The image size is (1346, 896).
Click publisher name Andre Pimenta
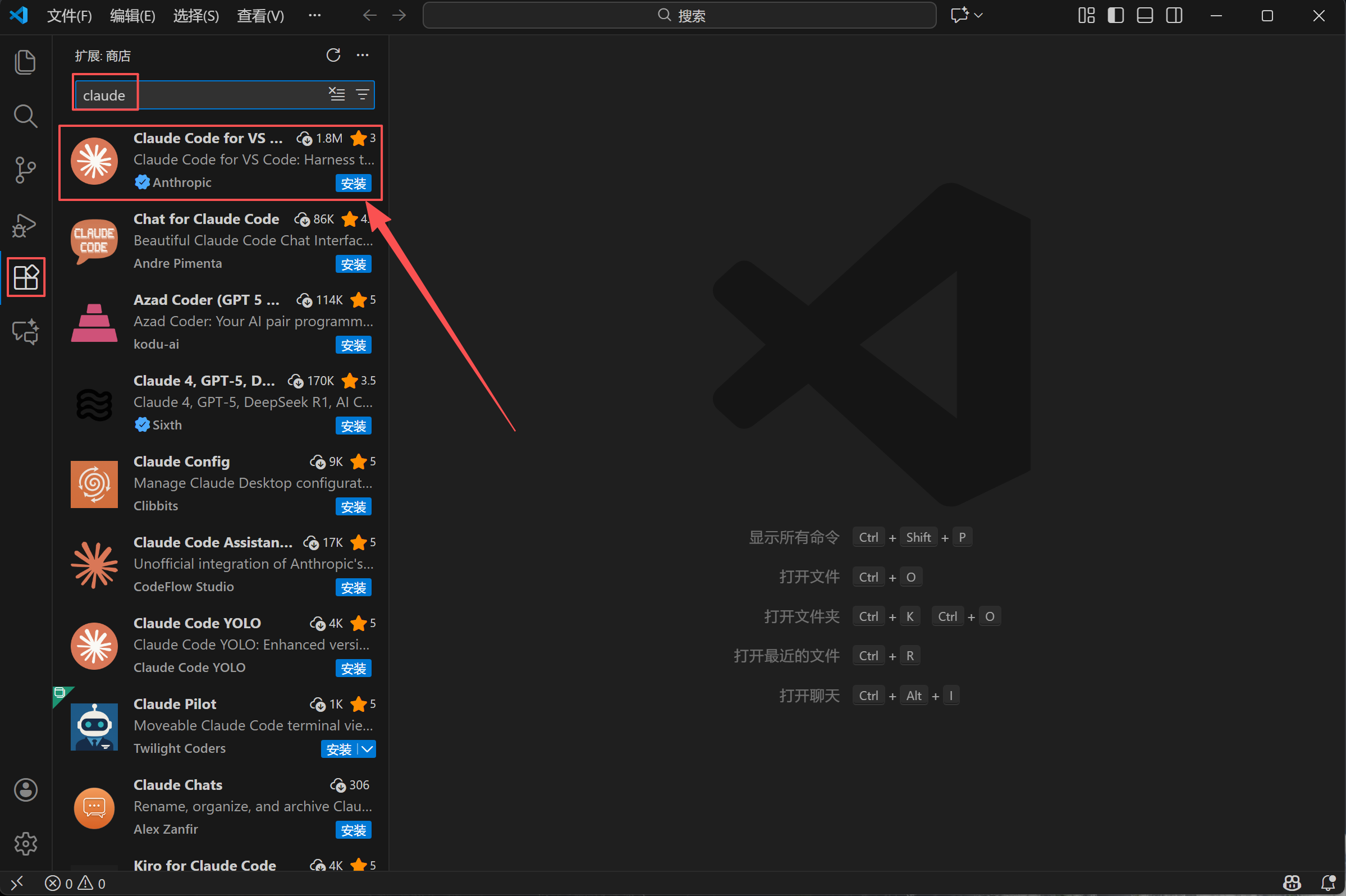[178, 263]
